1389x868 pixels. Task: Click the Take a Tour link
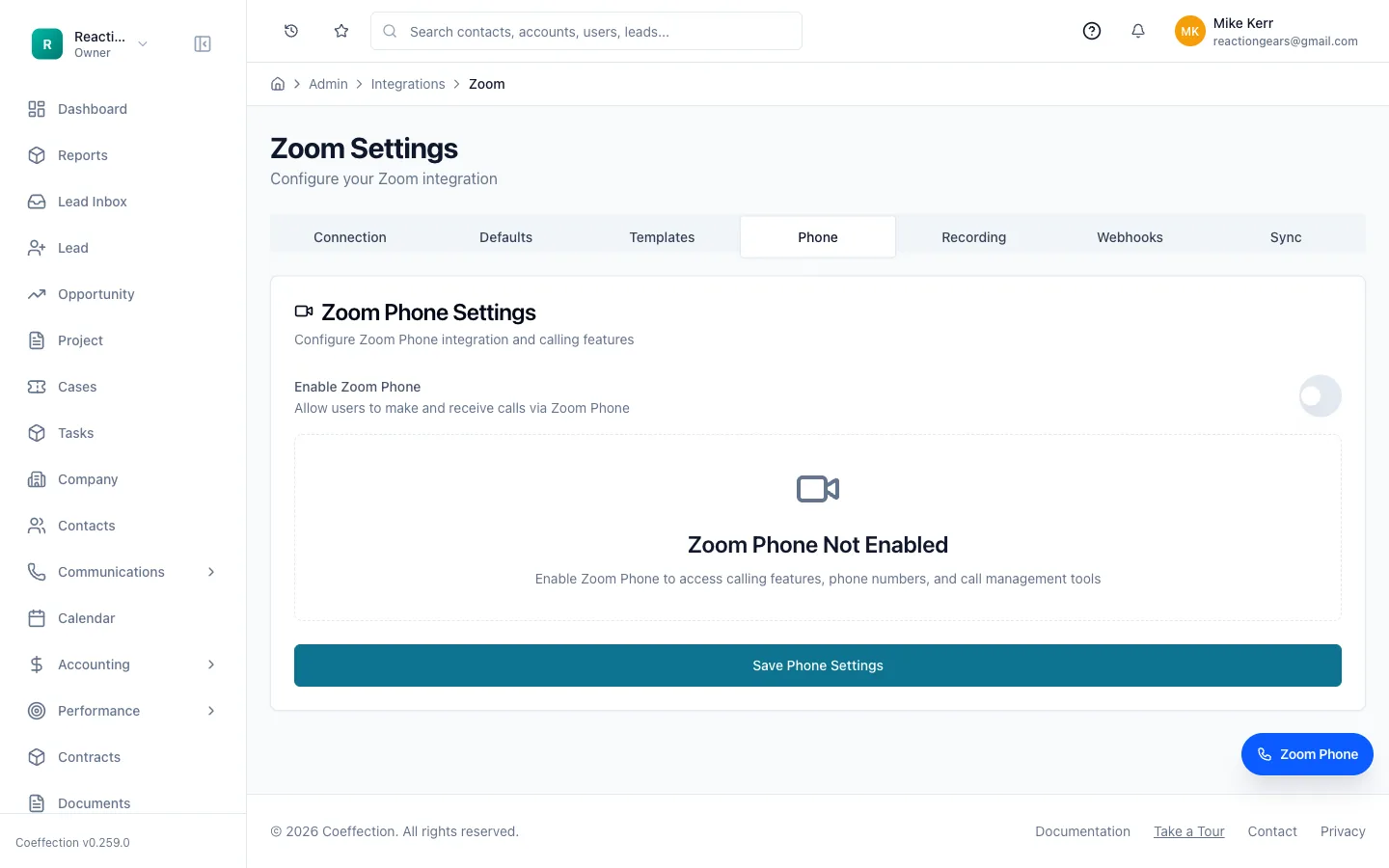point(1189,831)
